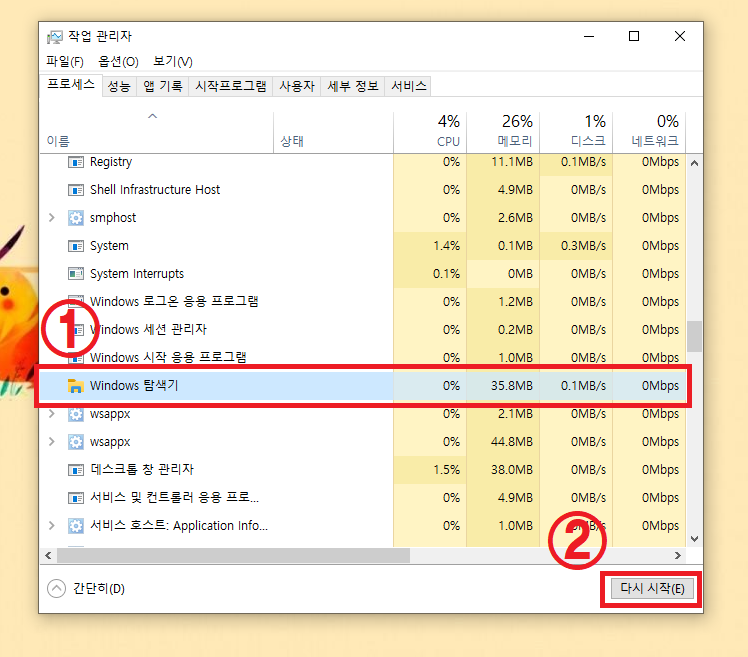Viewport: 748px width, 657px height.
Task: Click the System Interrupts icon
Action: tap(76, 274)
